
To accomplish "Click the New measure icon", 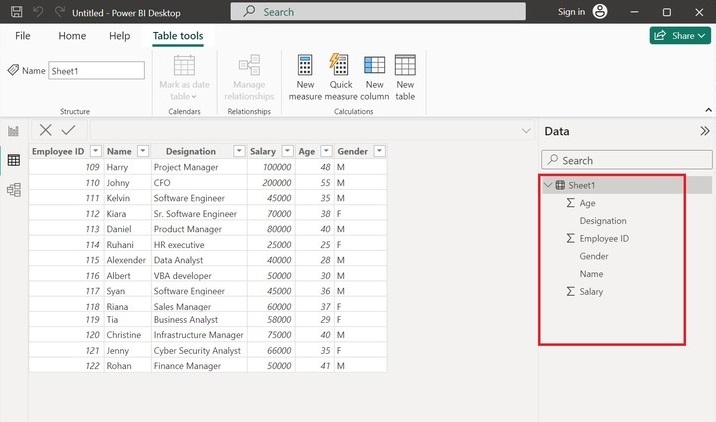I will (x=305, y=77).
